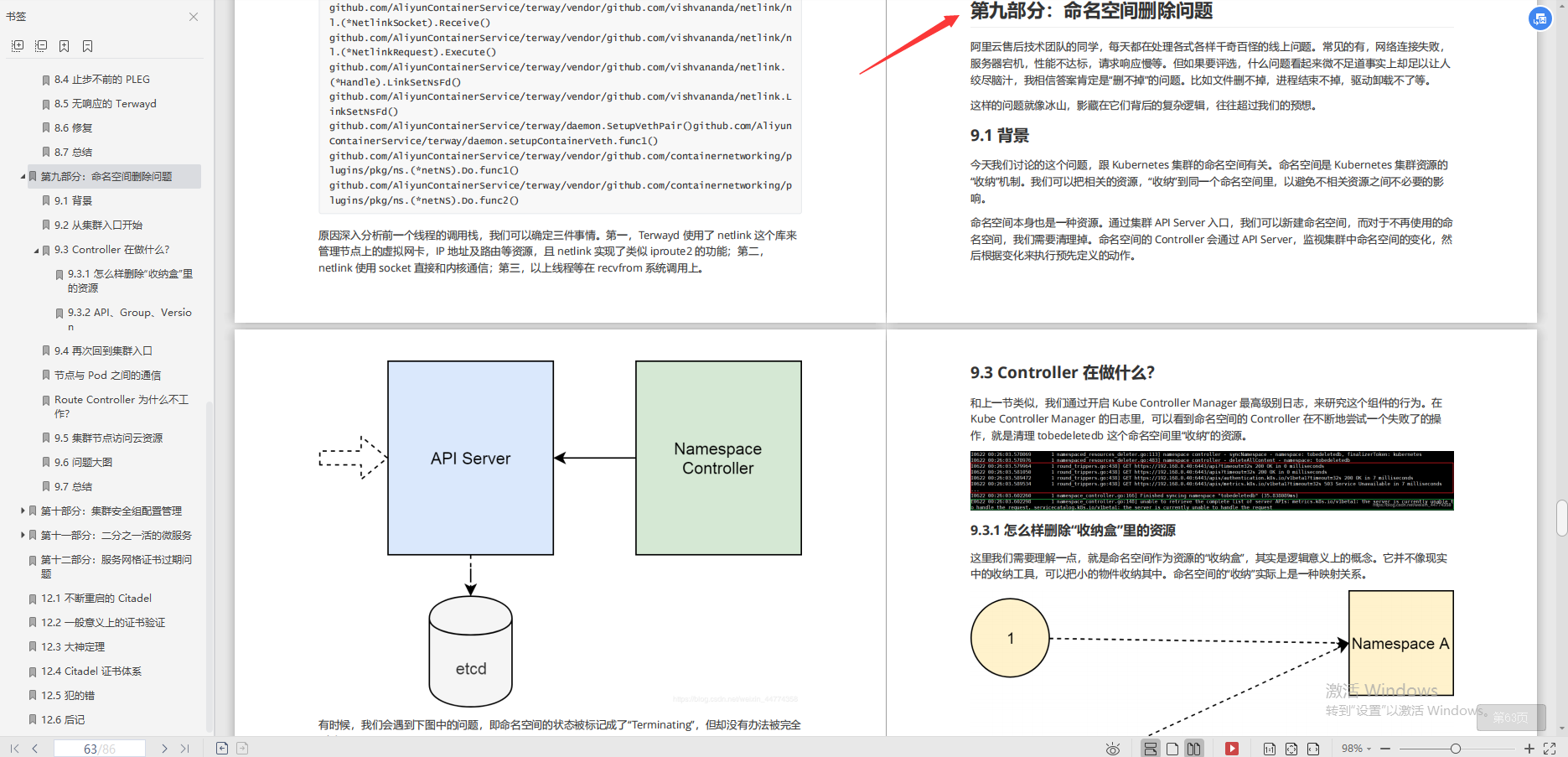Enter fullscreen mode icon
Viewport: 1568px width, 757px height.
1550,749
